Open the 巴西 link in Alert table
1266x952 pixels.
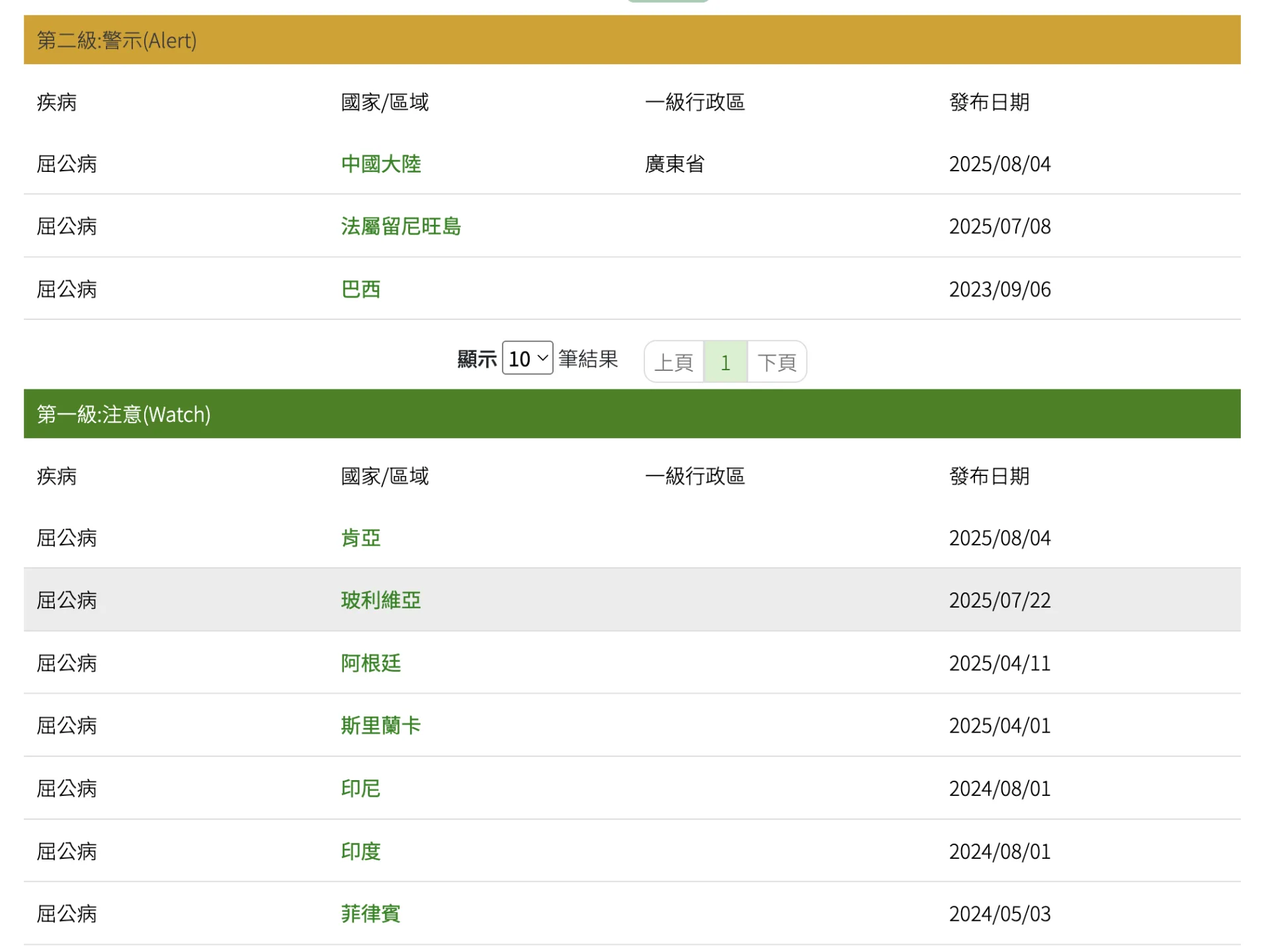point(360,290)
